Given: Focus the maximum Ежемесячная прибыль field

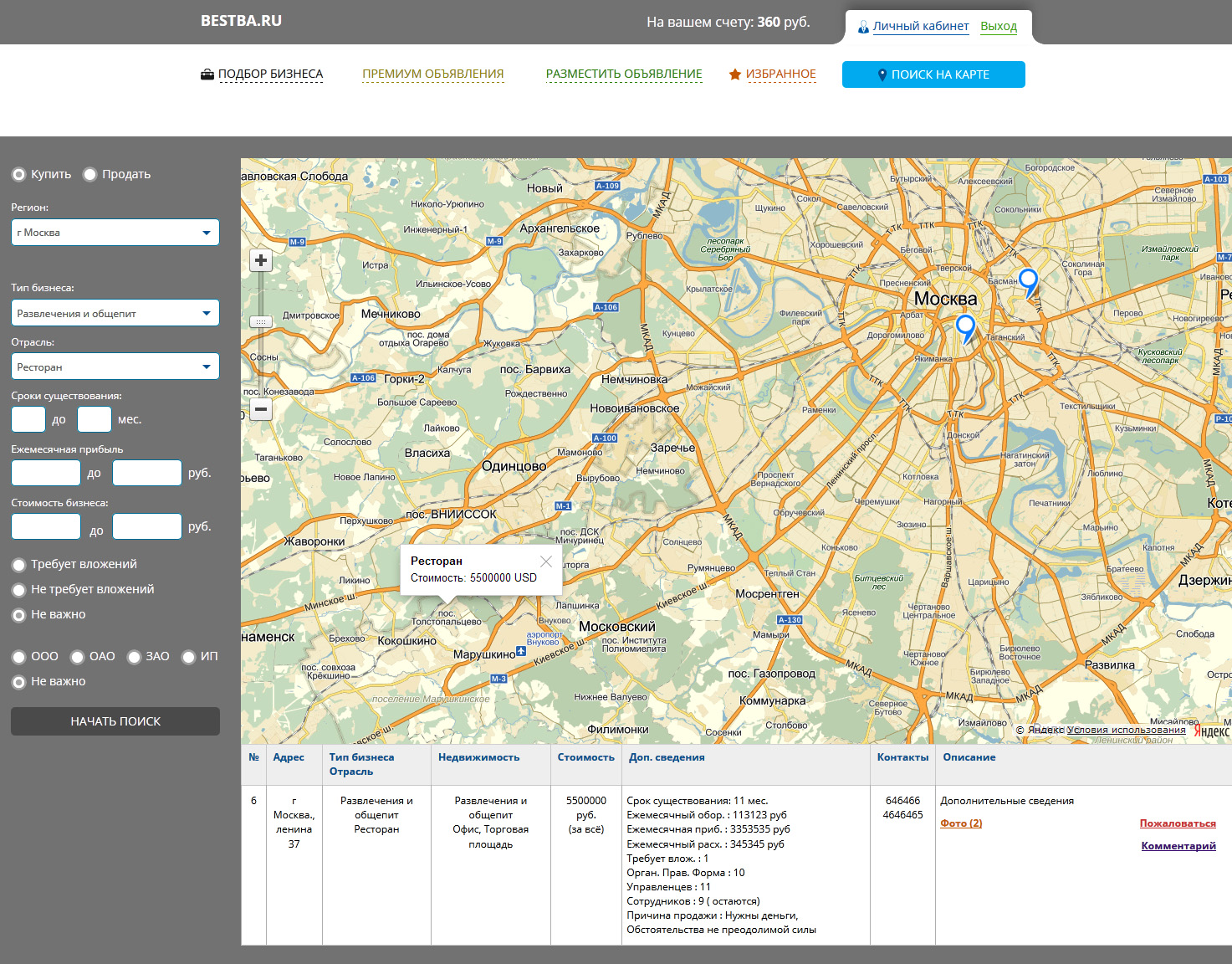Looking at the screenshot, I should pos(147,473).
